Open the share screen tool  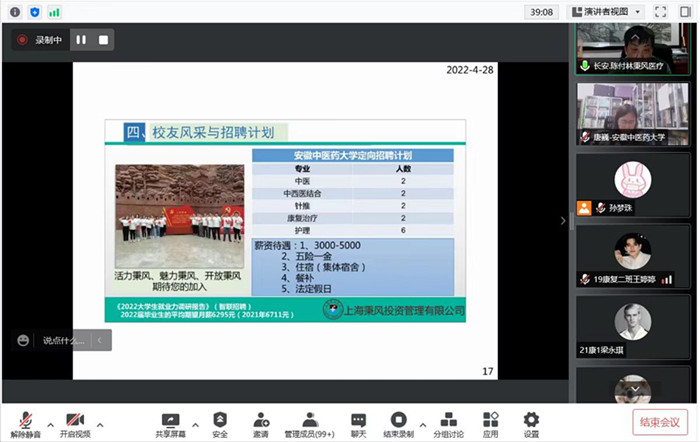[169, 420]
